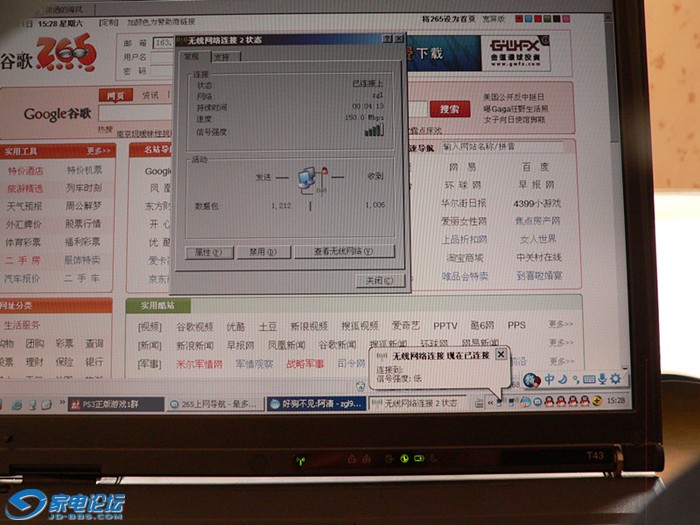700x525 pixels.
Task: Click the browser's vertical scrollbar
Action: [x=614, y=80]
